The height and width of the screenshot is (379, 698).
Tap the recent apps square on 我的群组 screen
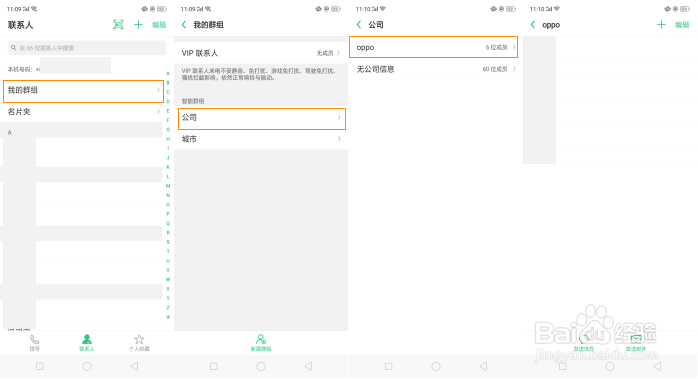(x=214, y=366)
